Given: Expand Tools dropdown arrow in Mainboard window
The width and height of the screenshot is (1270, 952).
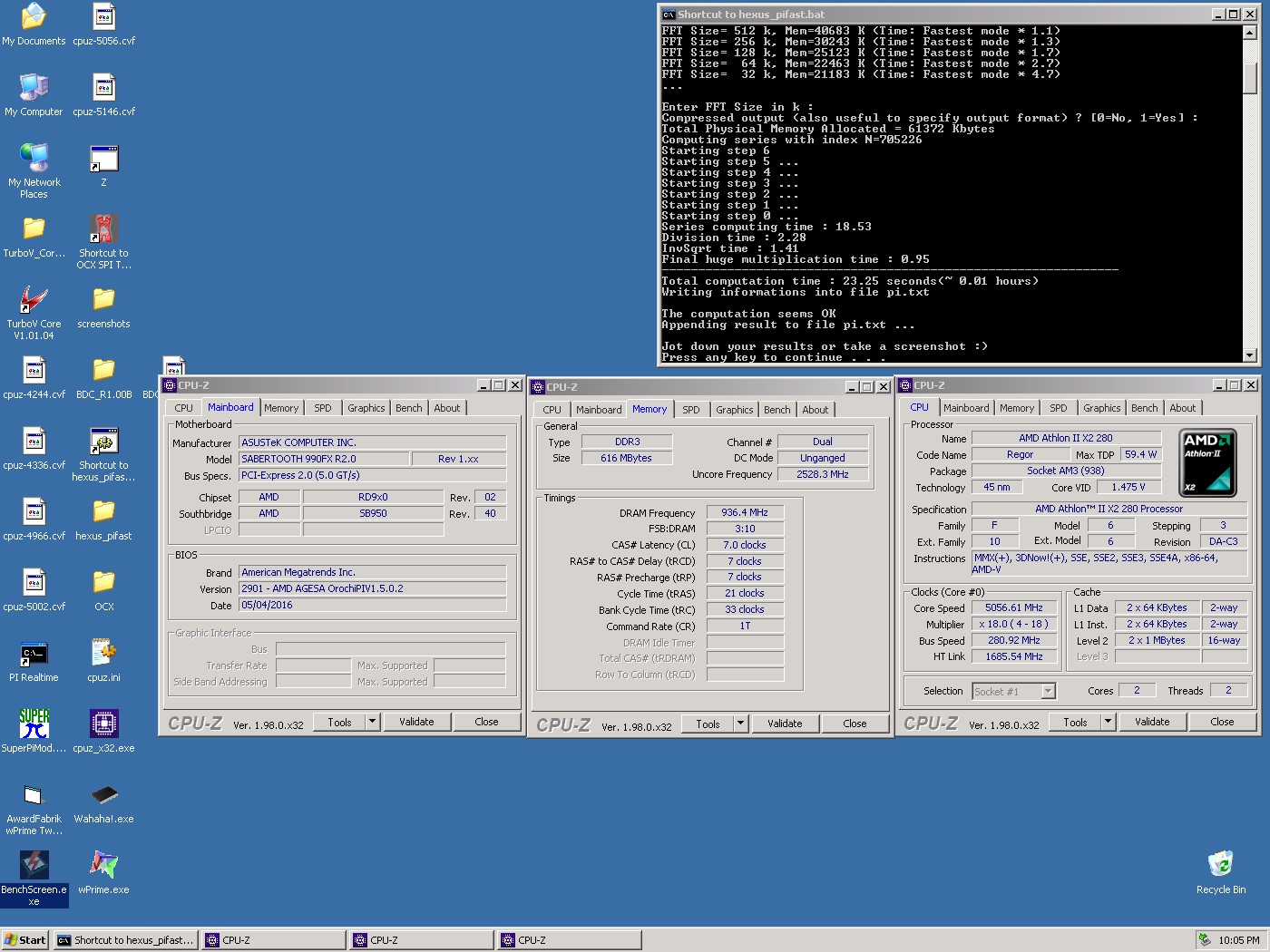Looking at the screenshot, I should [372, 722].
